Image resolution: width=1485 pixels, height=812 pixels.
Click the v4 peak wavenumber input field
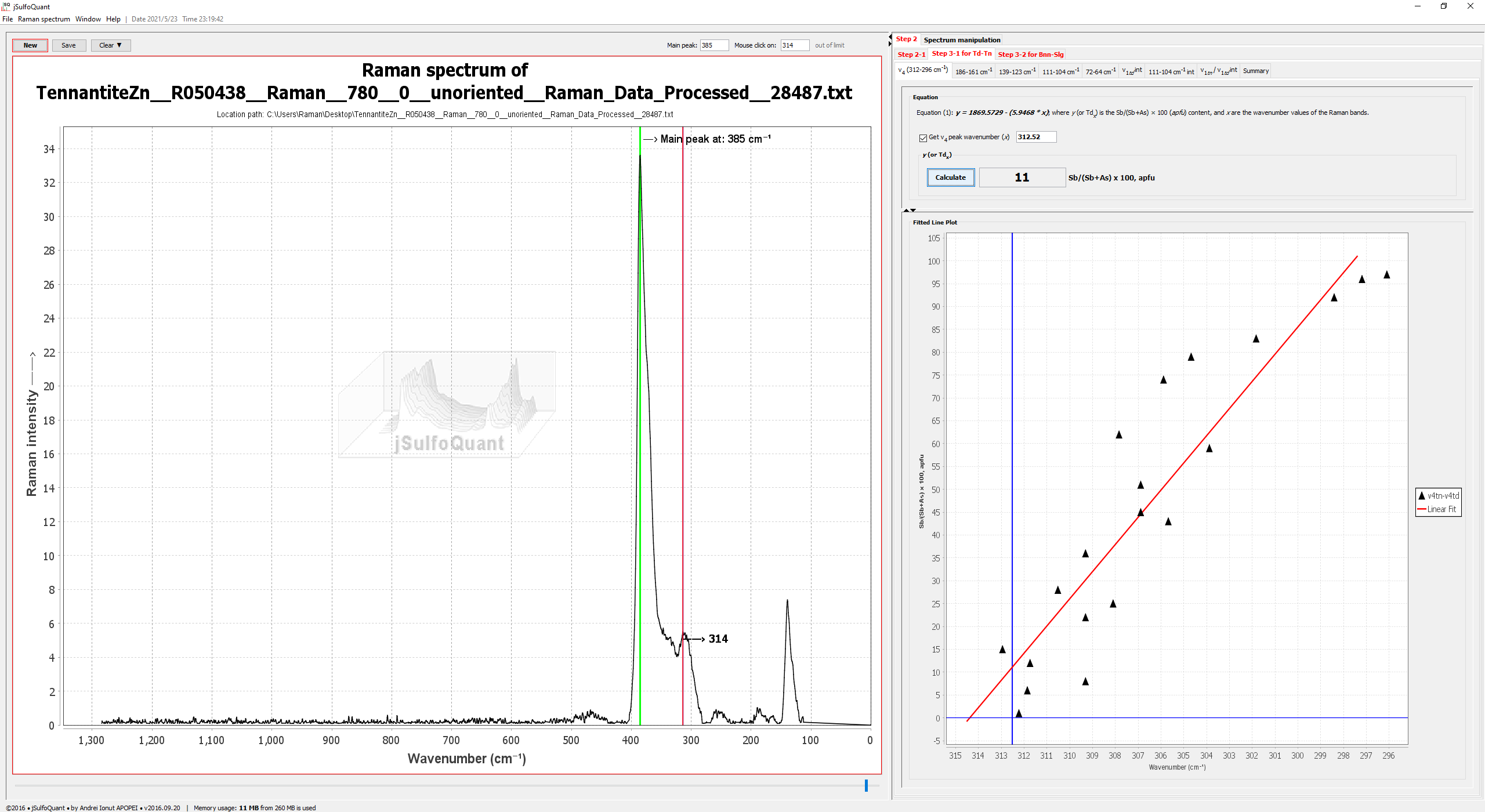1035,137
